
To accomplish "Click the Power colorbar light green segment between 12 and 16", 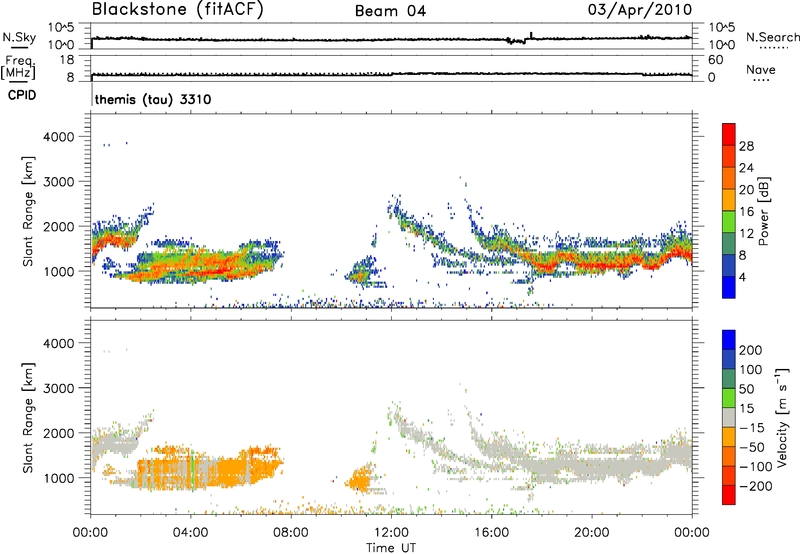I will click(729, 222).
